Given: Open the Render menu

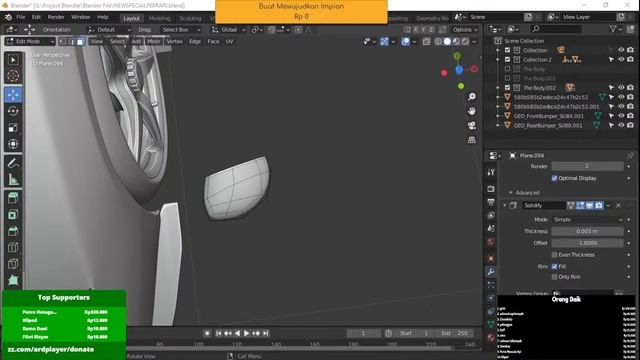Looking at the screenshot, I should pyautogui.click(x=56, y=17).
